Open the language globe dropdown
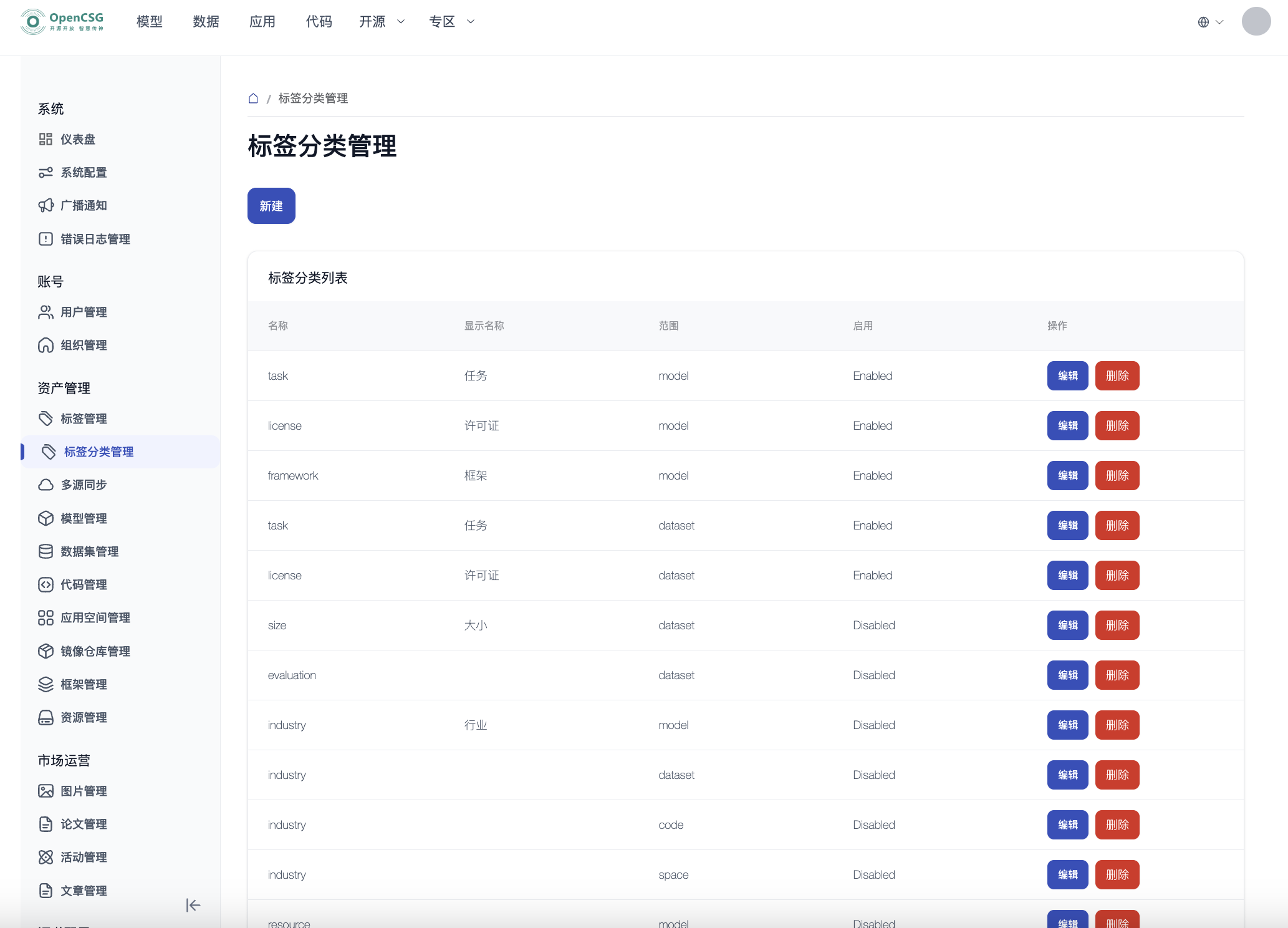The height and width of the screenshot is (928, 1288). 1210,22
